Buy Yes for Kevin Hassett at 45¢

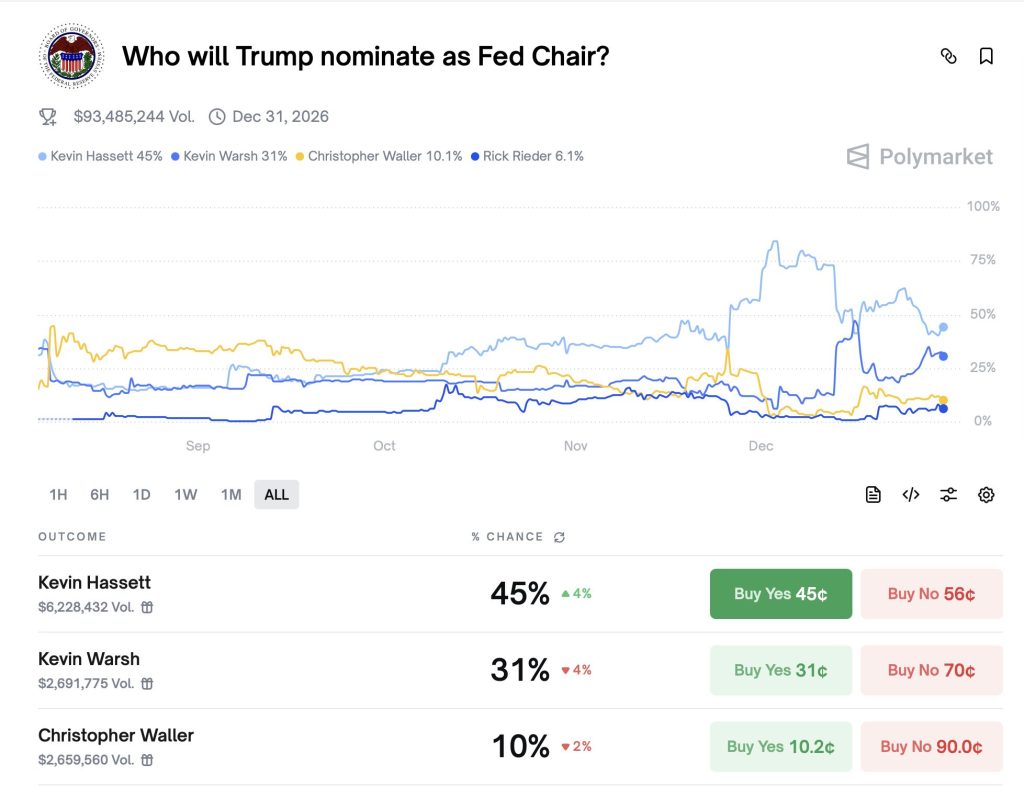coord(780,594)
